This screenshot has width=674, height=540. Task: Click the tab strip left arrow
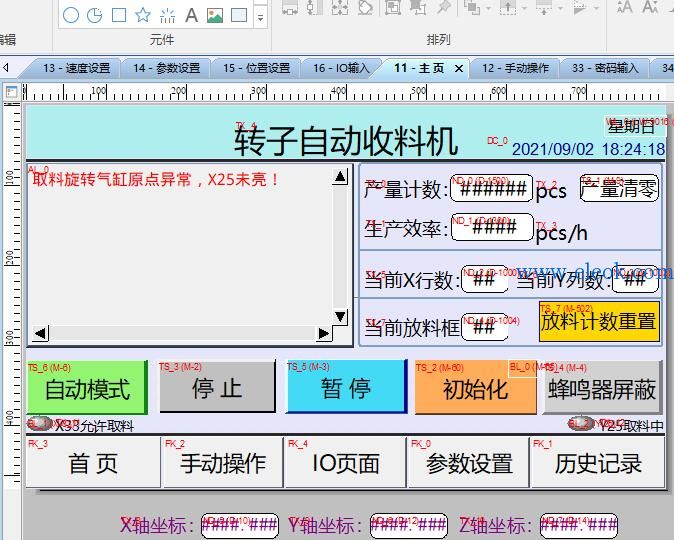pos(6,68)
